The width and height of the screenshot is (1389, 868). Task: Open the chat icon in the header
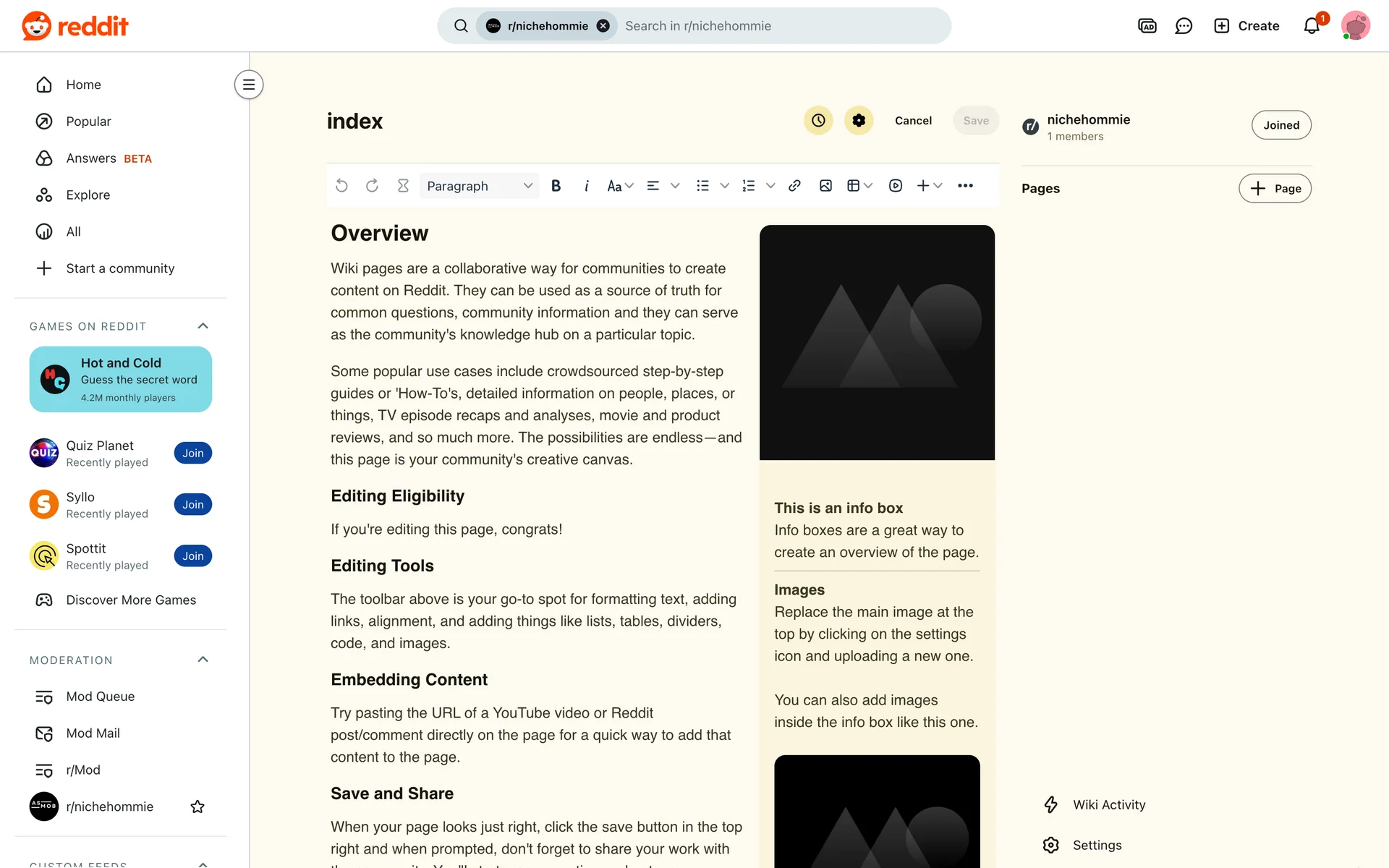point(1184,26)
